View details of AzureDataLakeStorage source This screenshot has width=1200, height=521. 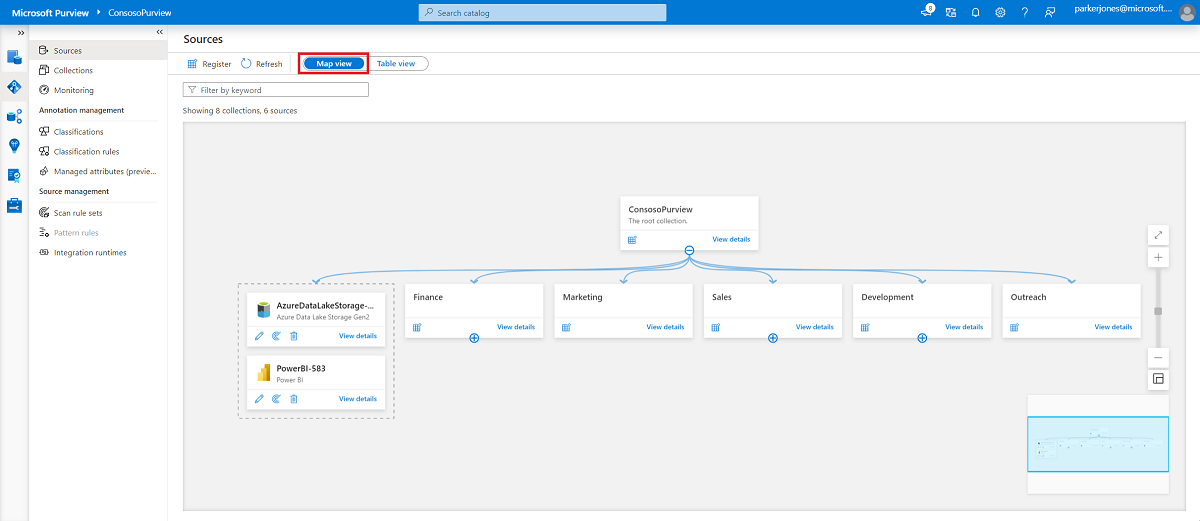[358, 336]
